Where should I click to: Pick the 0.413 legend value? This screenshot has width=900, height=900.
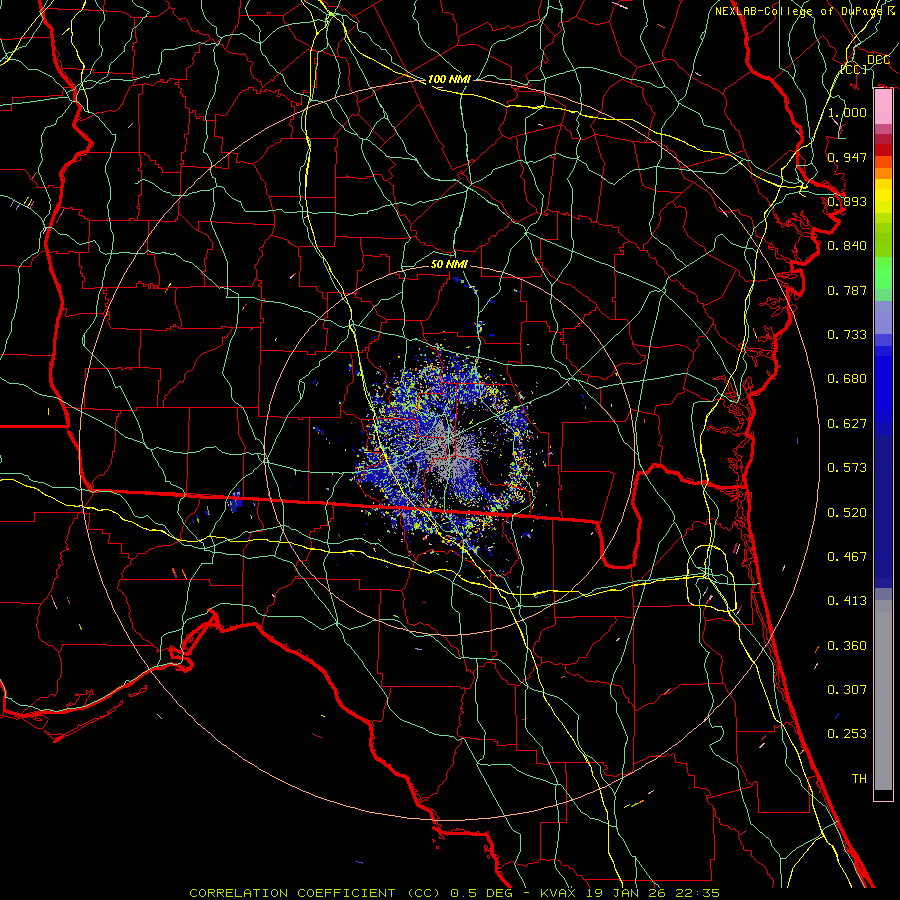pos(847,601)
